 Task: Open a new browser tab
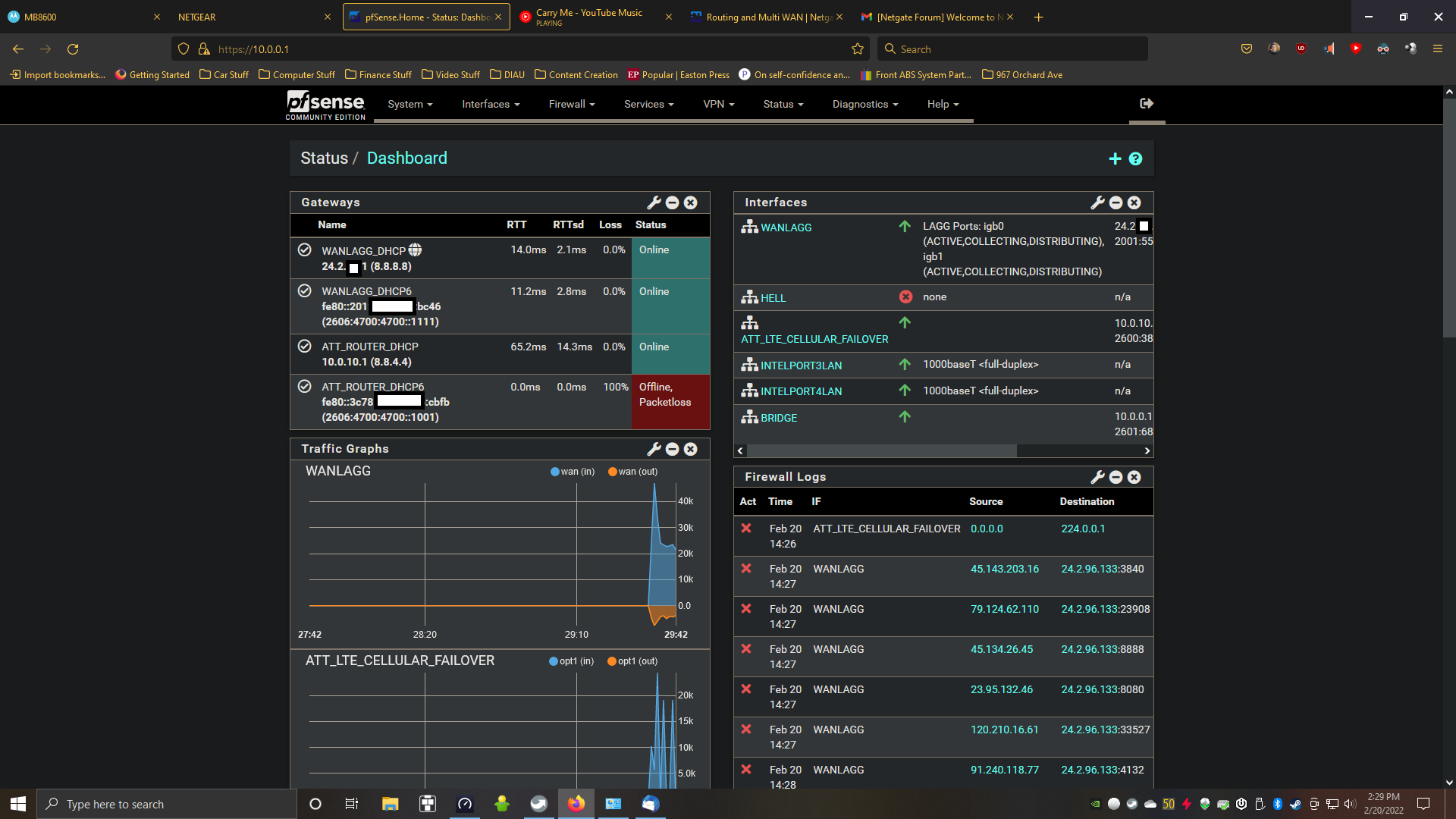1039,17
